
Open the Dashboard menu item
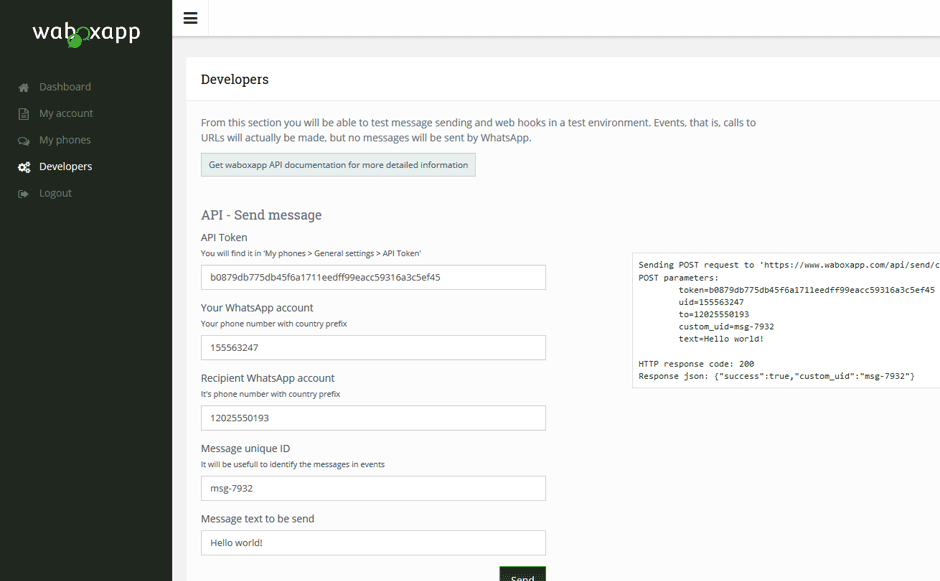coord(65,87)
